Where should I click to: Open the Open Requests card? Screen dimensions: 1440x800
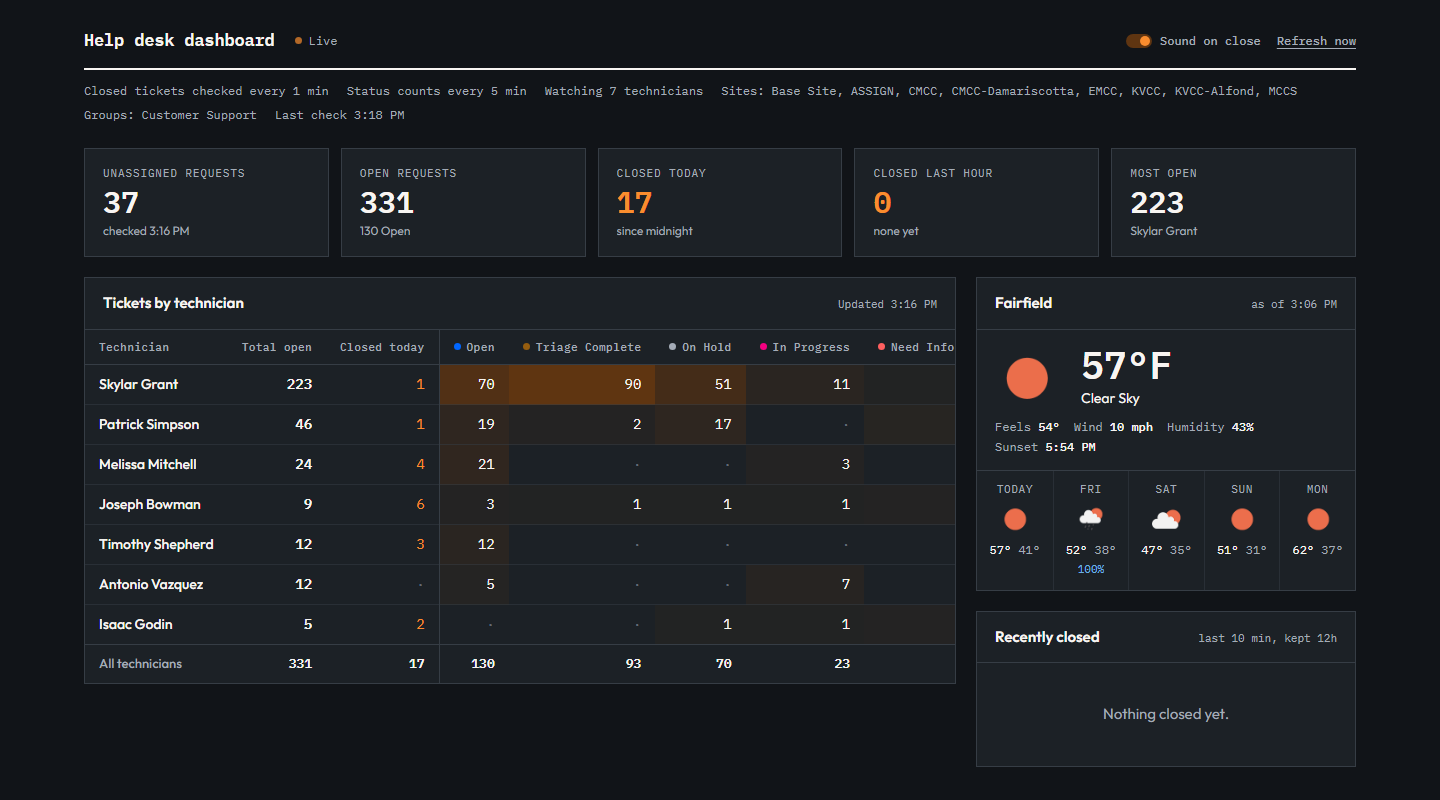pyautogui.click(x=463, y=203)
